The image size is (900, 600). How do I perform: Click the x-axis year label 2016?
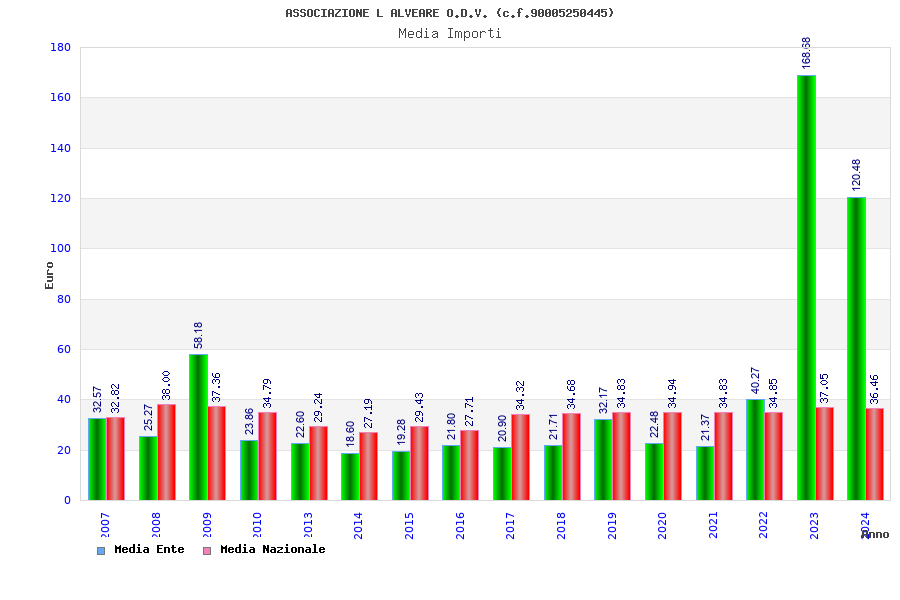click(x=460, y=525)
